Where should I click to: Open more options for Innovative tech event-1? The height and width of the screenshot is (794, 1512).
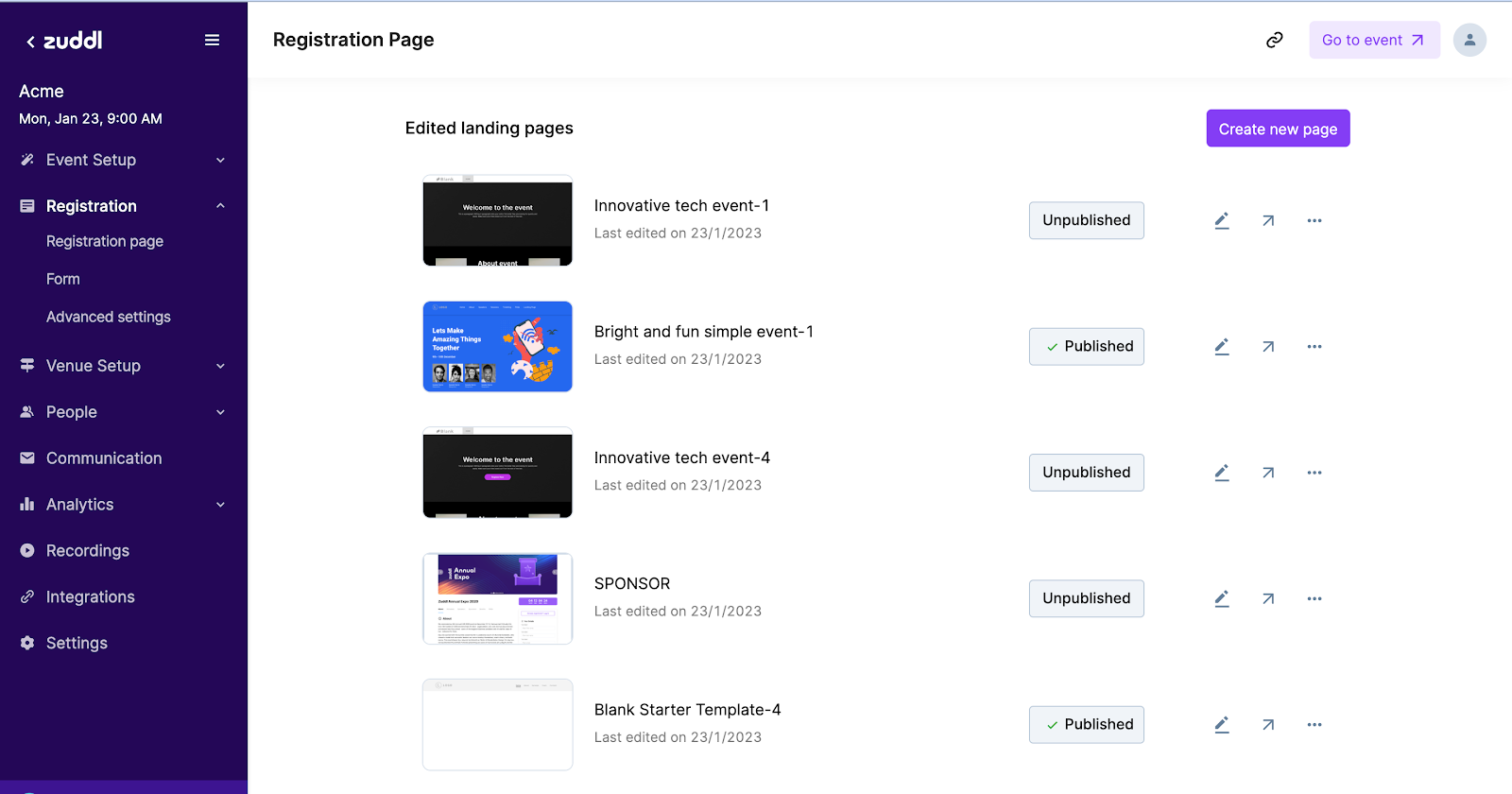[1314, 220]
